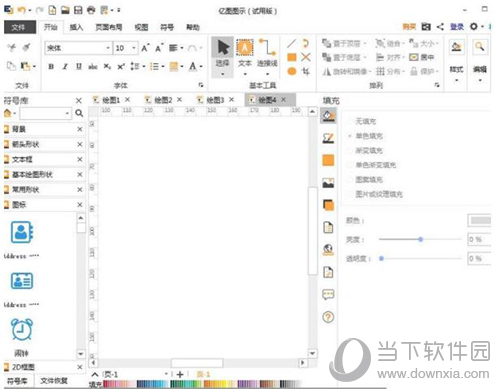500x392 pixels.
Task: Toggle underline formatting
Action: (x=79, y=67)
